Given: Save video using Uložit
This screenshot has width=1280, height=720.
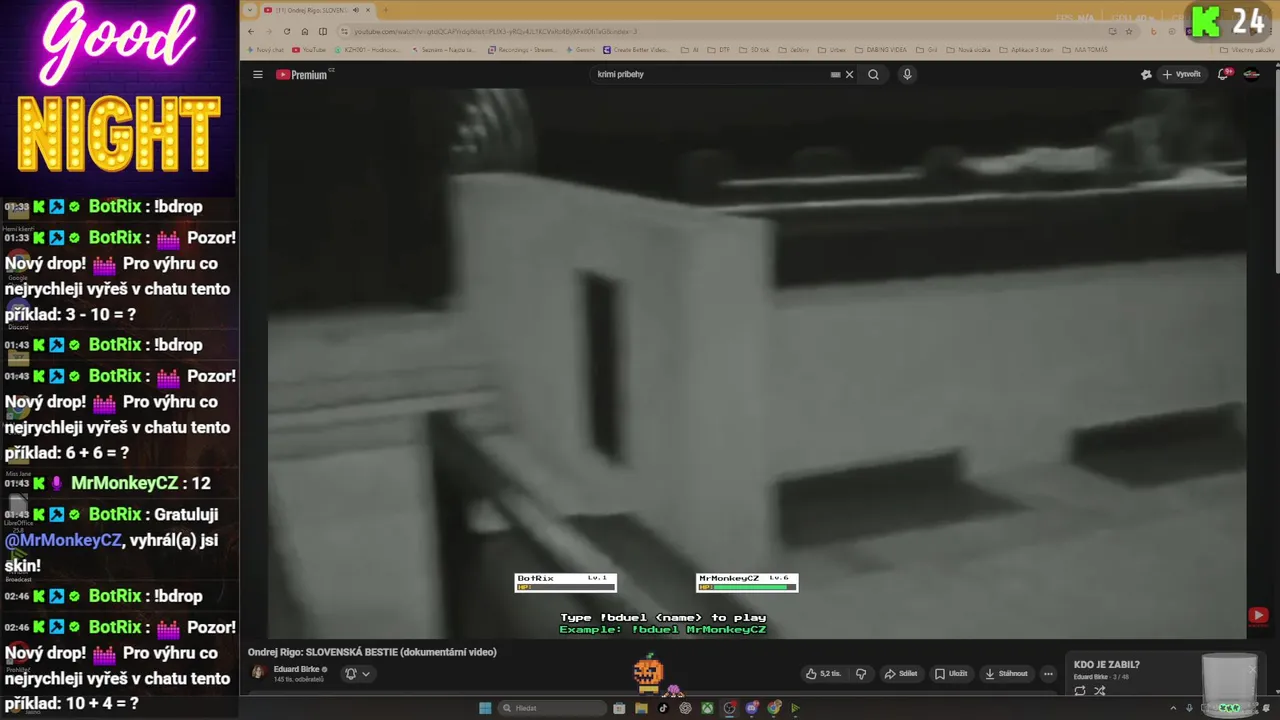Looking at the screenshot, I should pos(951,673).
